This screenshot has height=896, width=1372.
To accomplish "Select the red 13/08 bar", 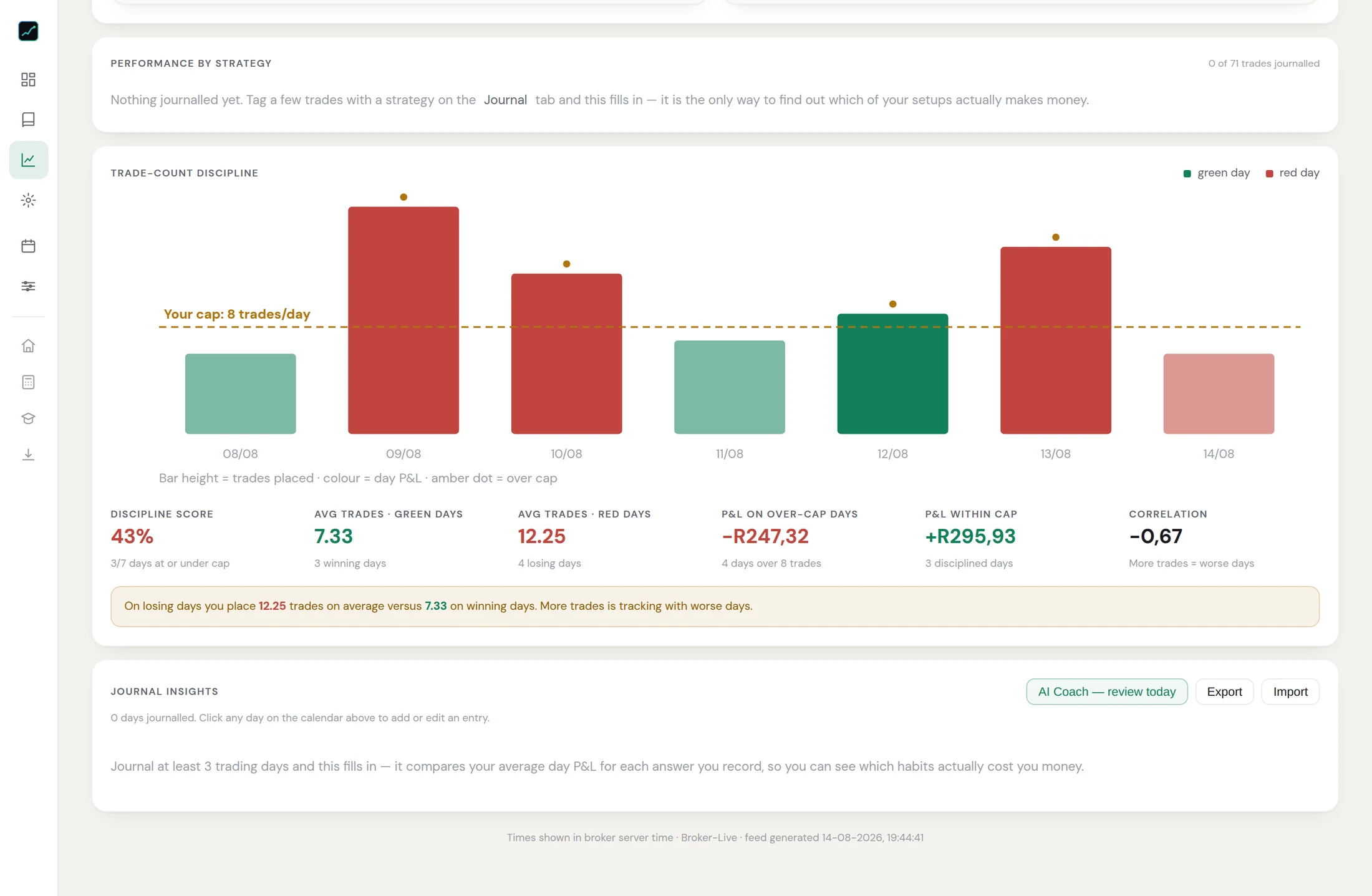I will click(x=1055, y=340).
